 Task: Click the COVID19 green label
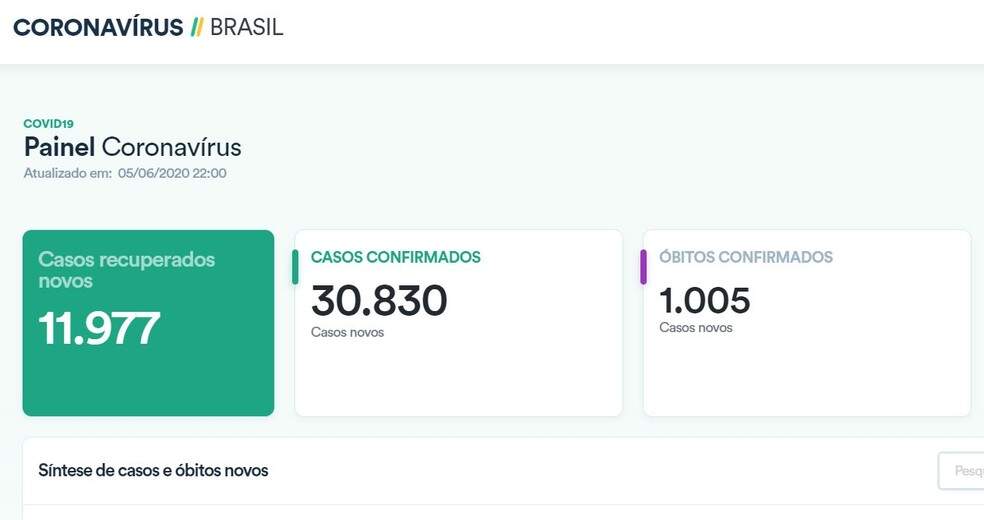(x=48, y=124)
